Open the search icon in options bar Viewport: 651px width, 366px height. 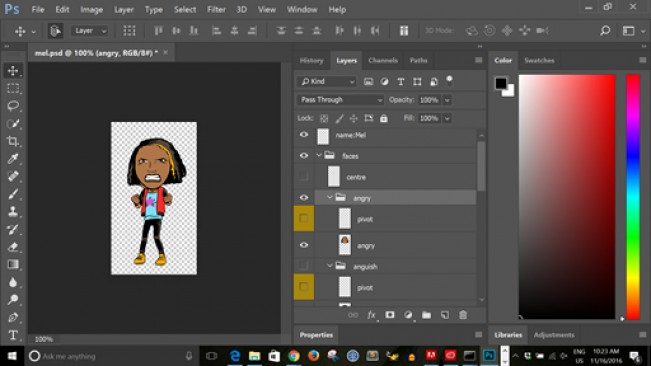pos(605,31)
